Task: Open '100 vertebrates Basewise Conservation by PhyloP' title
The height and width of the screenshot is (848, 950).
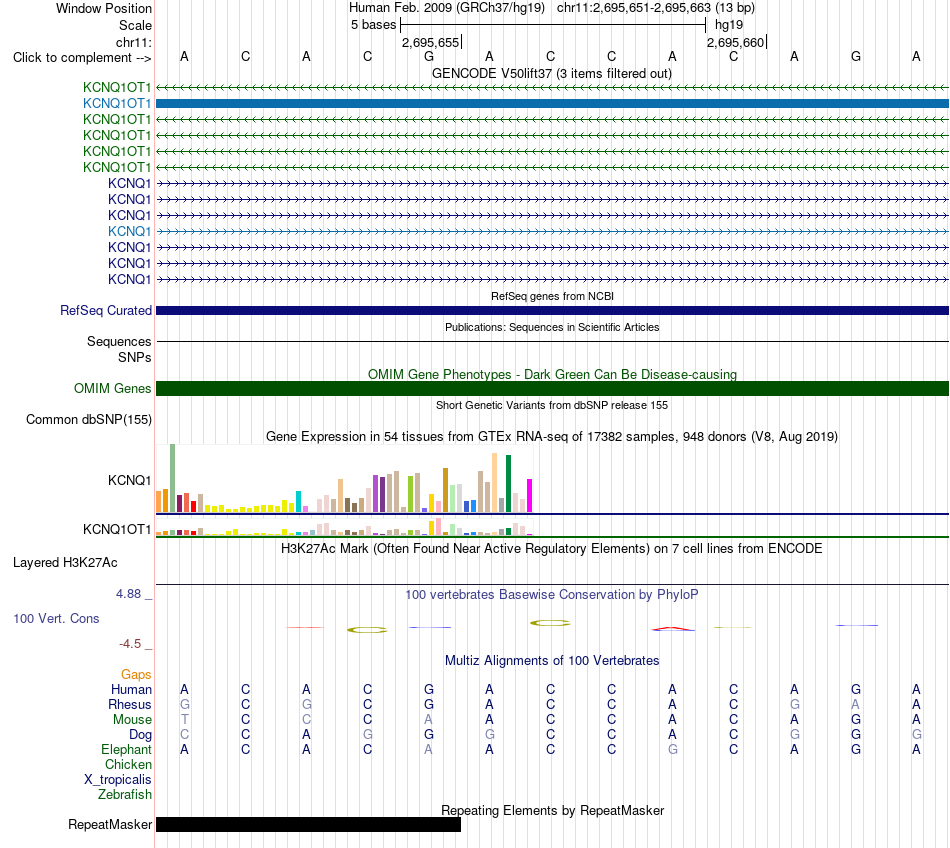Action: point(552,594)
